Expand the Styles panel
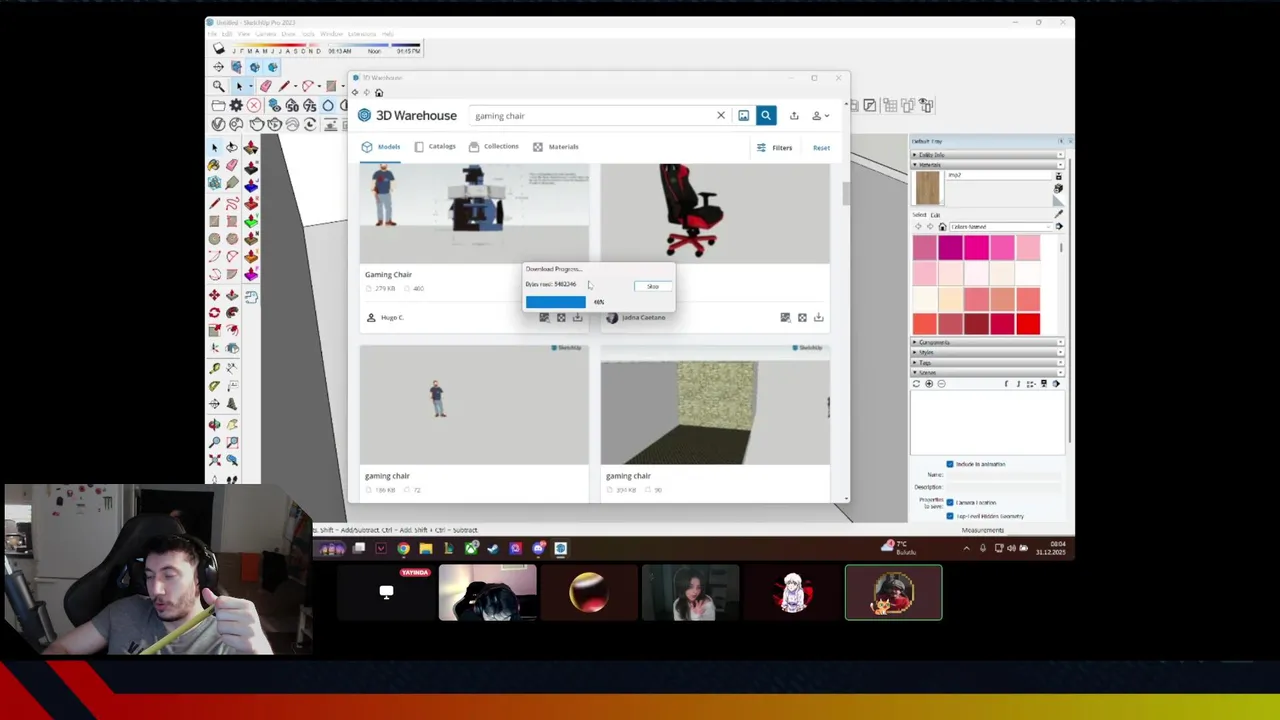1280x720 pixels. (x=987, y=352)
